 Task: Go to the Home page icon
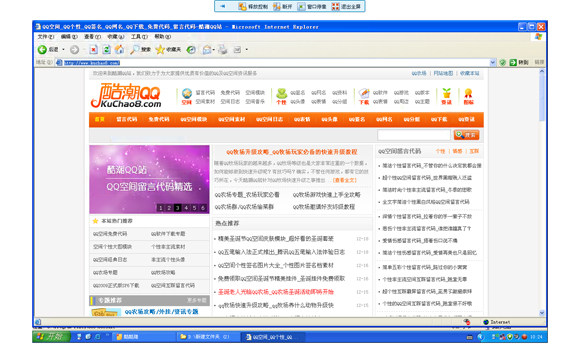pos(119,49)
